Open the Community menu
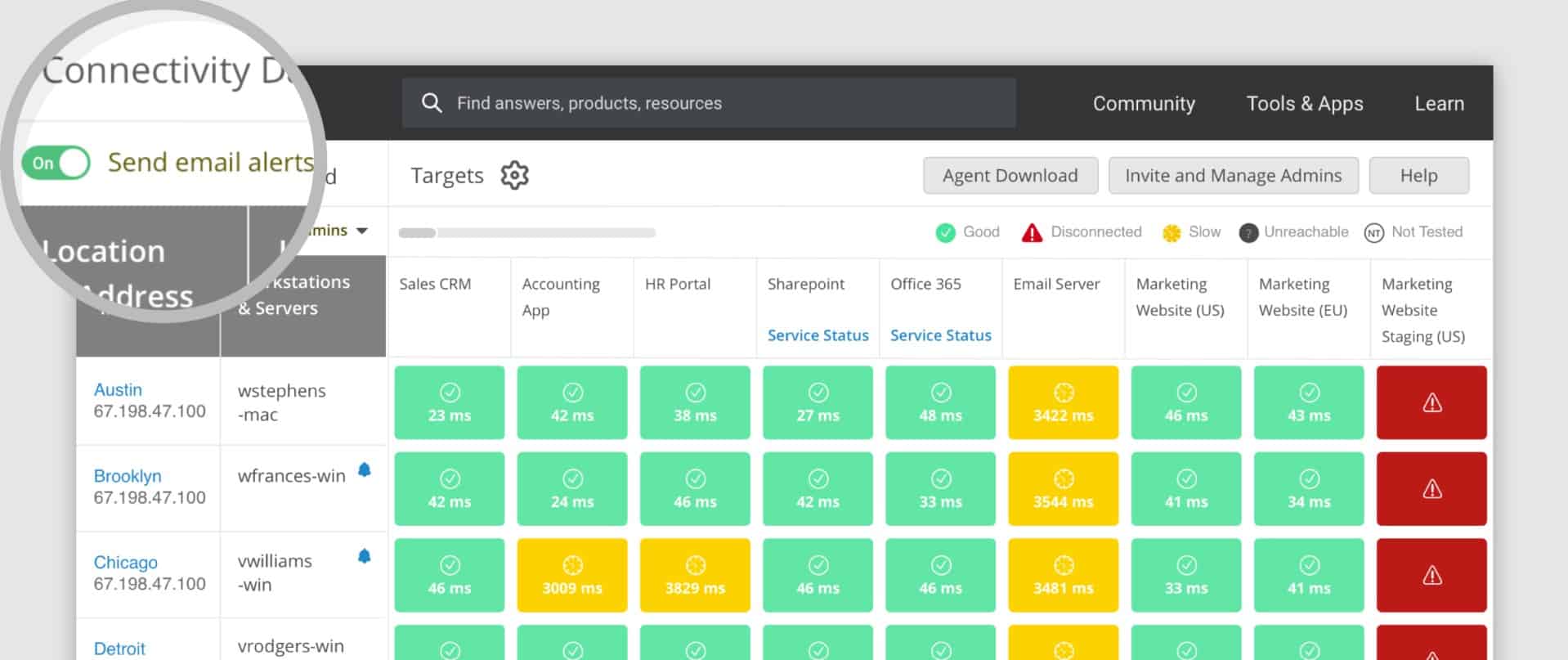The height and width of the screenshot is (660, 1568). pyautogui.click(x=1144, y=104)
